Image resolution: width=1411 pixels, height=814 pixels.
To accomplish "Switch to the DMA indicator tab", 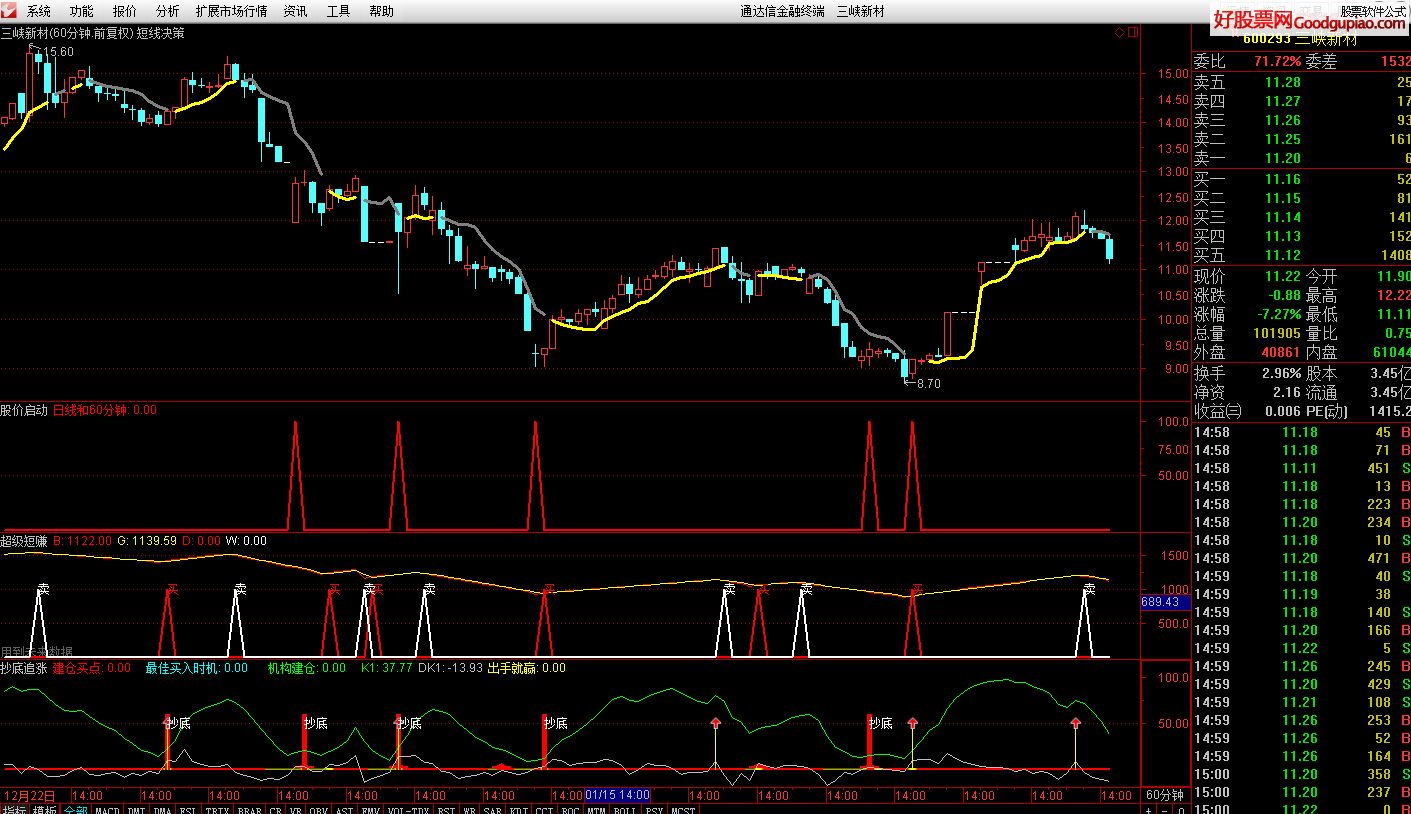I will 162,809.
